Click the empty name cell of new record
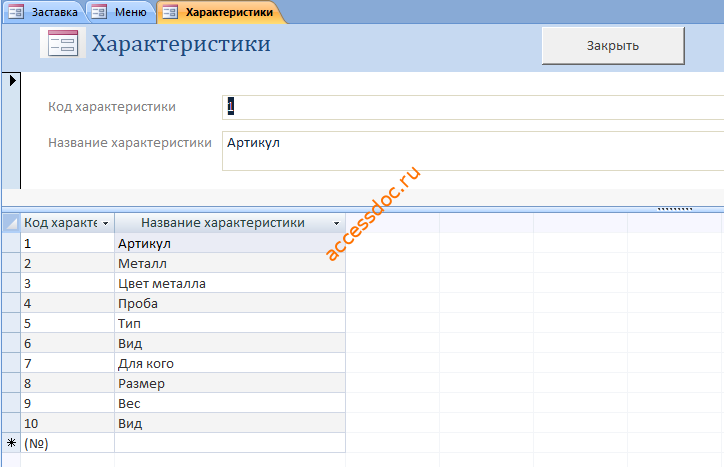Screen dimensions: 724x467 pyautogui.click(x=229, y=443)
